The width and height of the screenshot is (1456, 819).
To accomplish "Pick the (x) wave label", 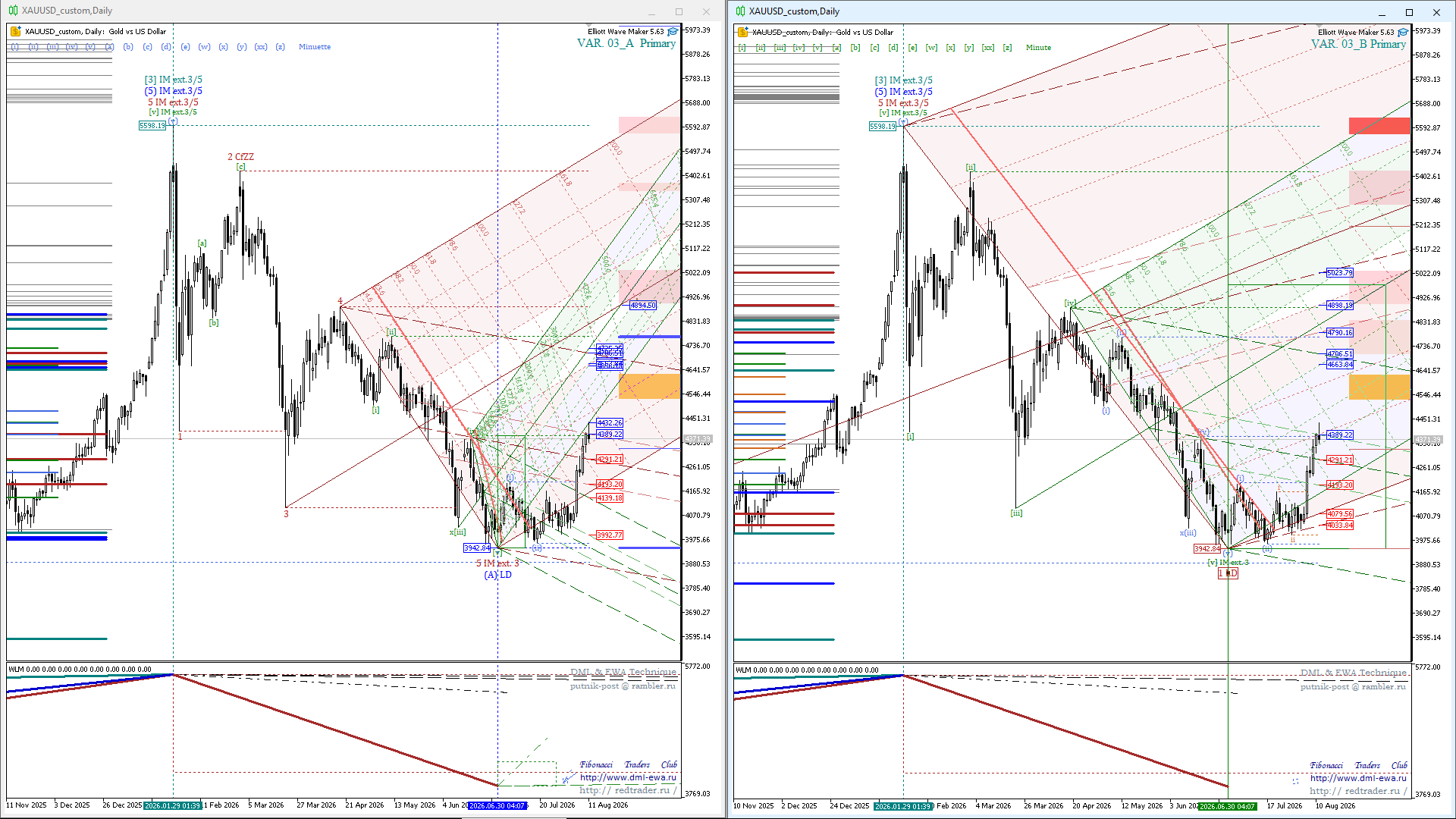I will coord(224,47).
